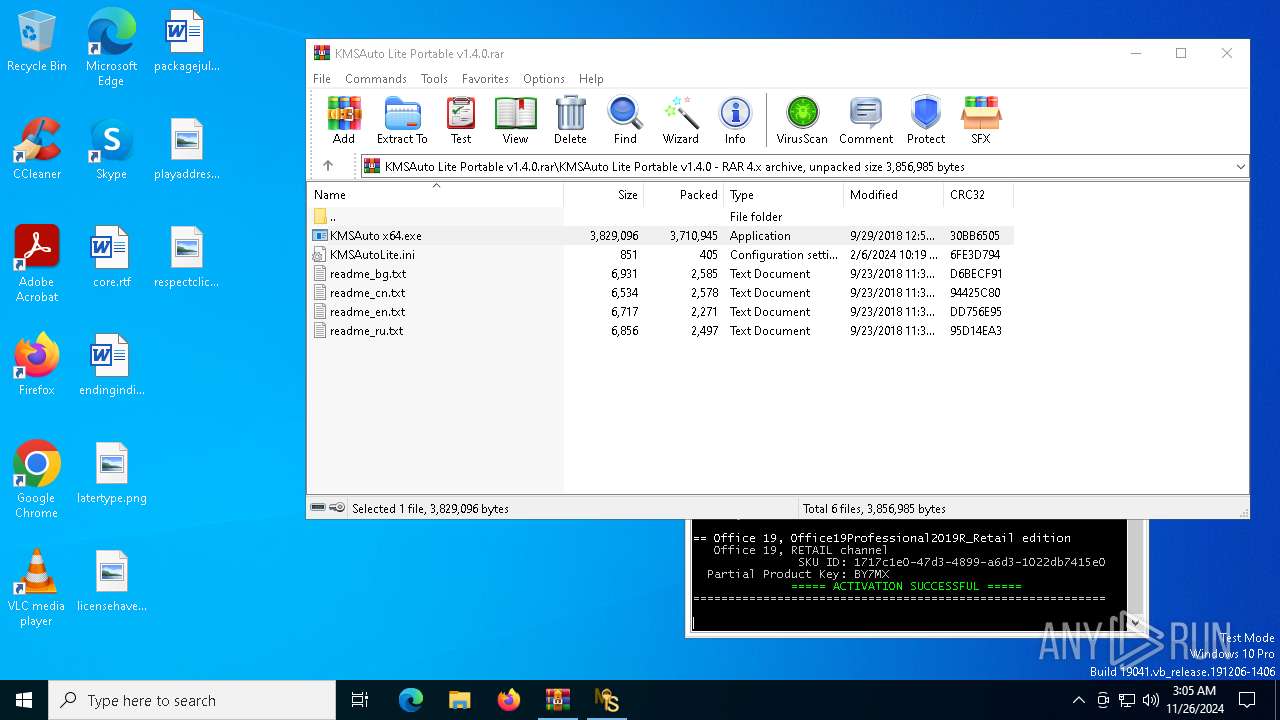Switch to WinRAR taskbar button
The width and height of the screenshot is (1280, 720).
tap(557, 700)
